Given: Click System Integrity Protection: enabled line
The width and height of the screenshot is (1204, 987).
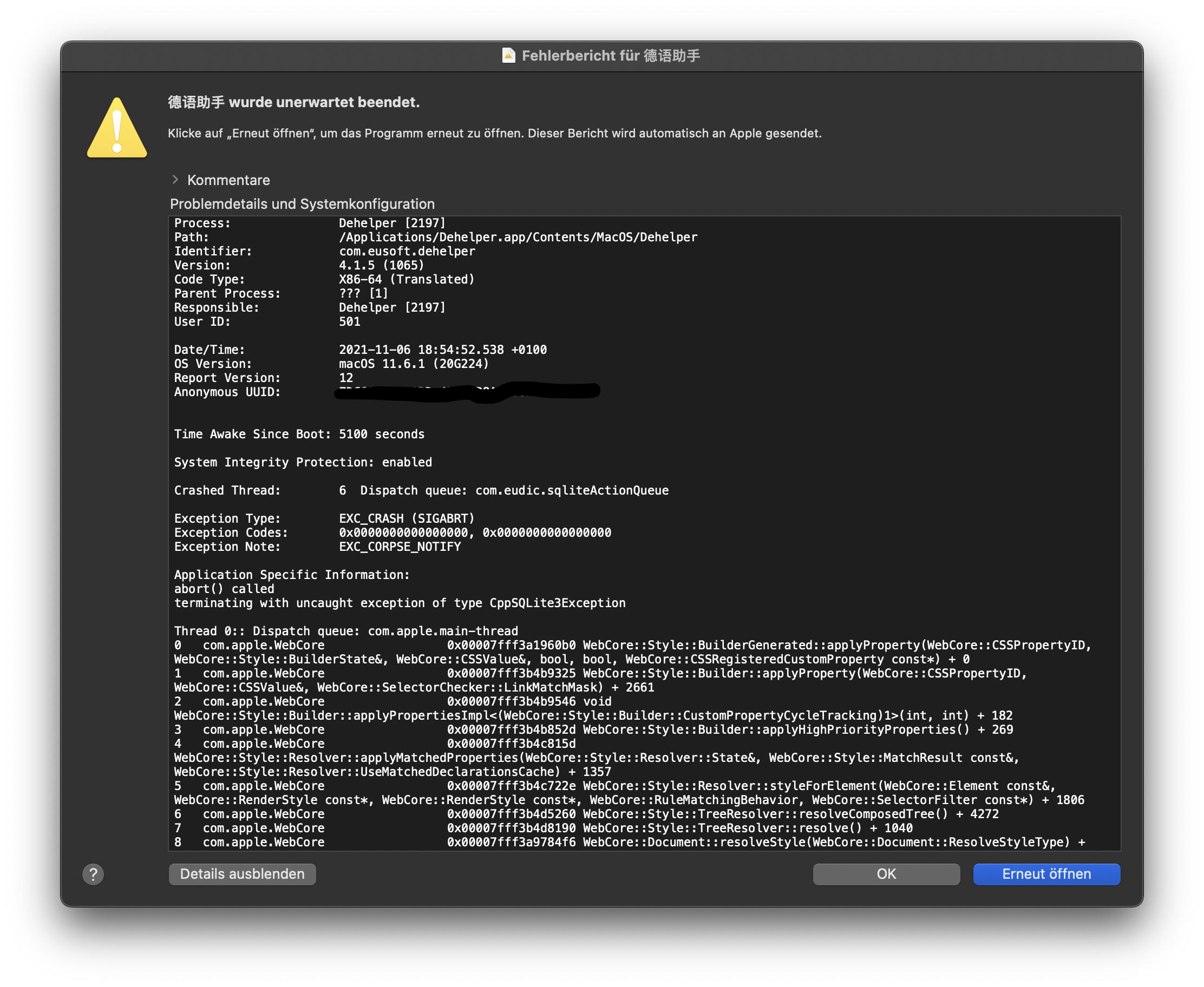Looking at the screenshot, I should click(x=303, y=462).
